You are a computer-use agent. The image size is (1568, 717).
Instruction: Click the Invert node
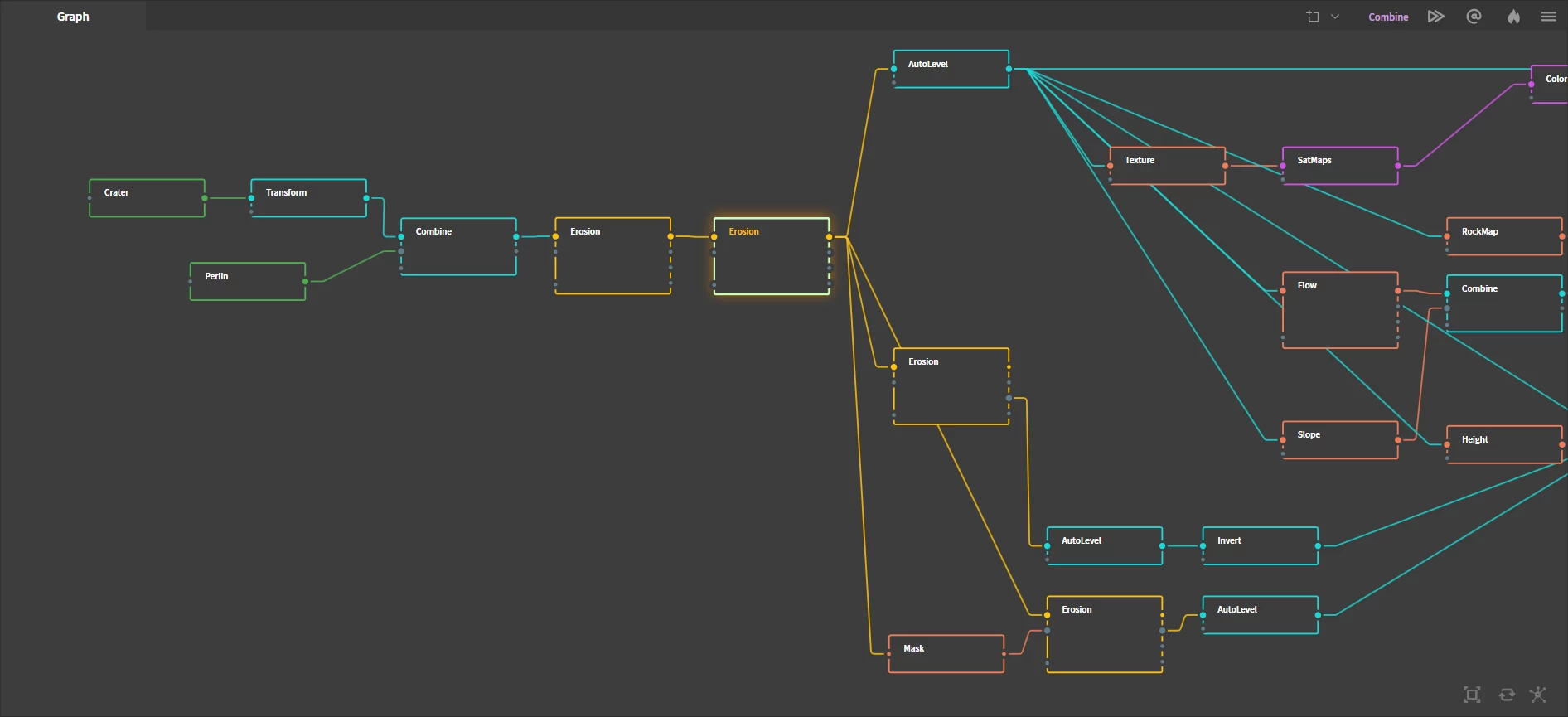1260,545
